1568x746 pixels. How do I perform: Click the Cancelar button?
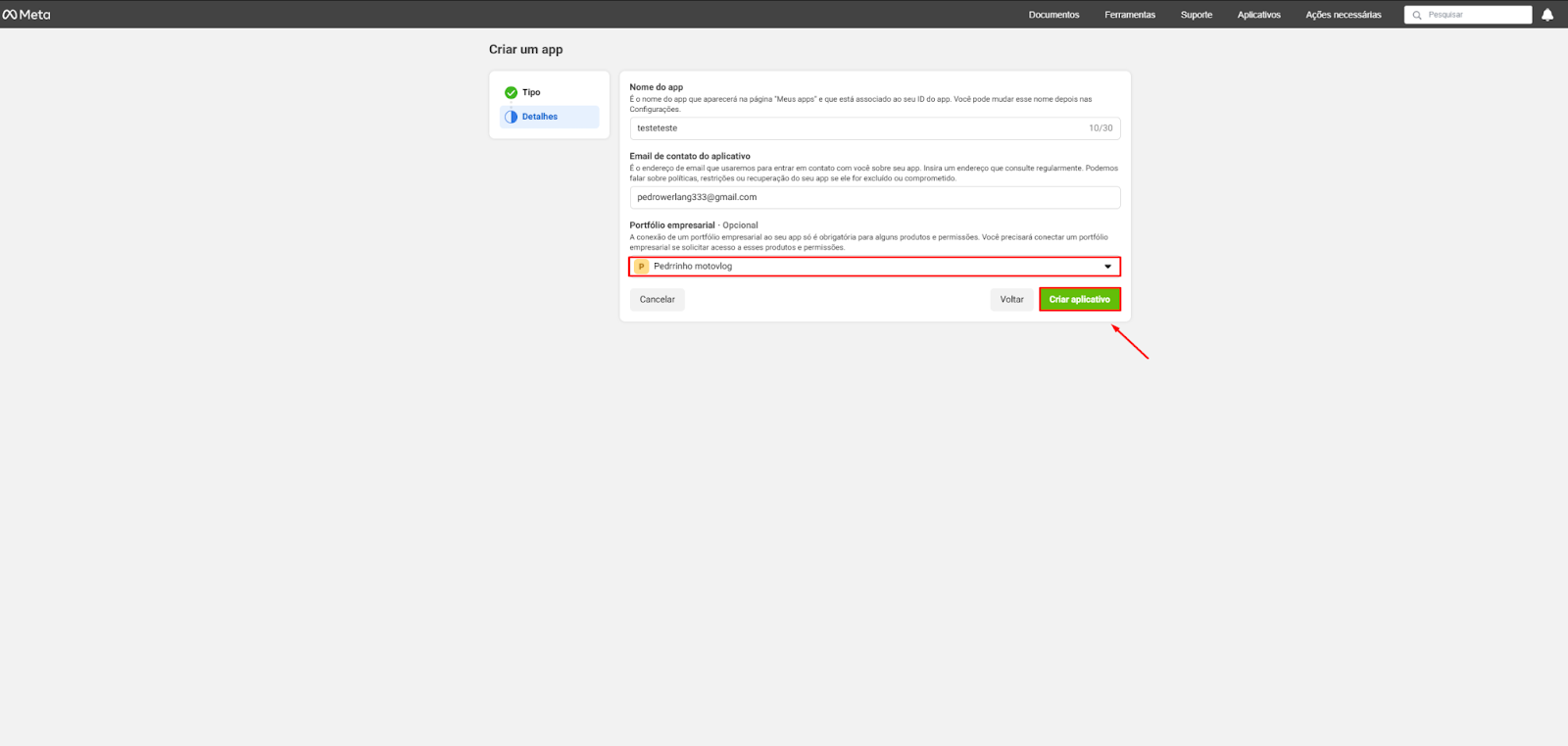pyautogui.click(x=657, y=300)
